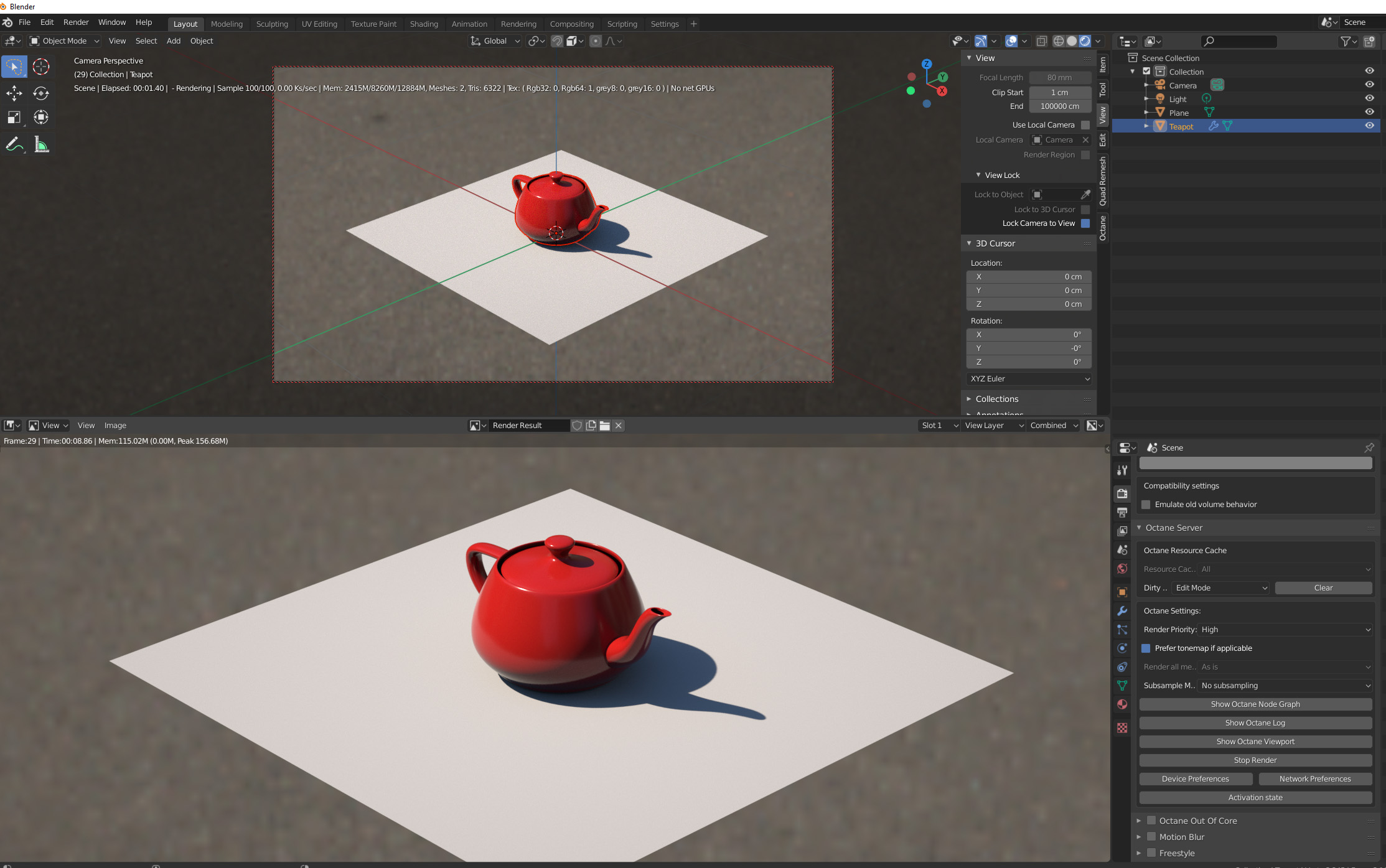Viewport: 1386px width, 868px height.
Task: Click the outliner search field
Action: pos(1242,41)
